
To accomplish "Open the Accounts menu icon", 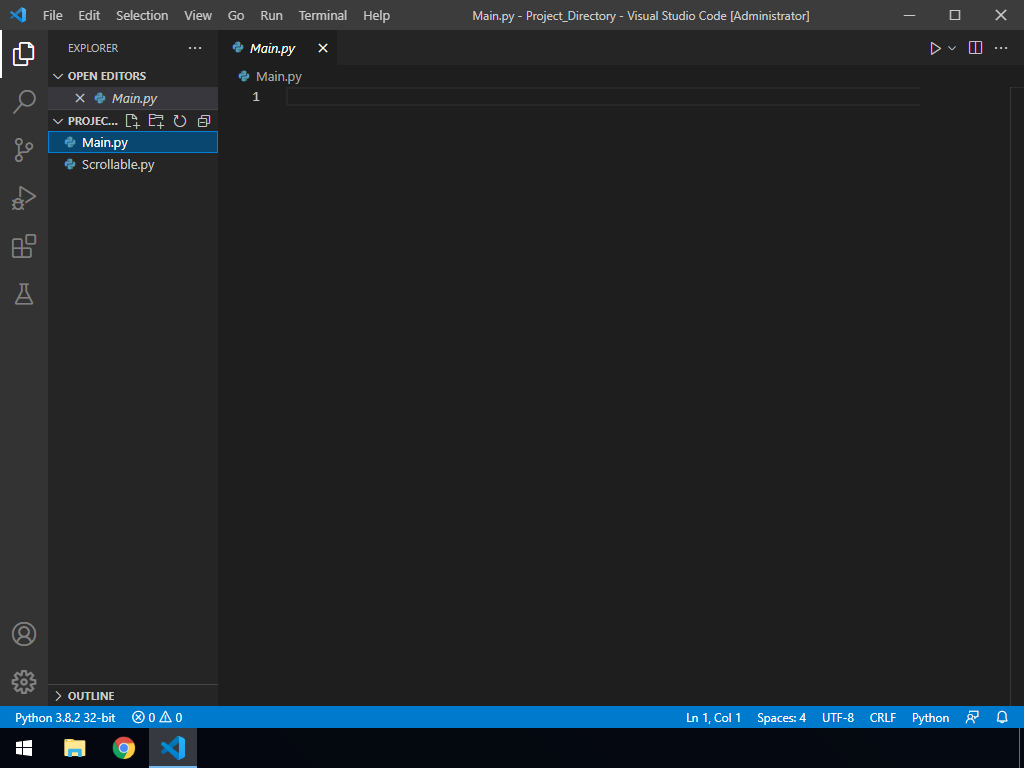I will point(24,634).
